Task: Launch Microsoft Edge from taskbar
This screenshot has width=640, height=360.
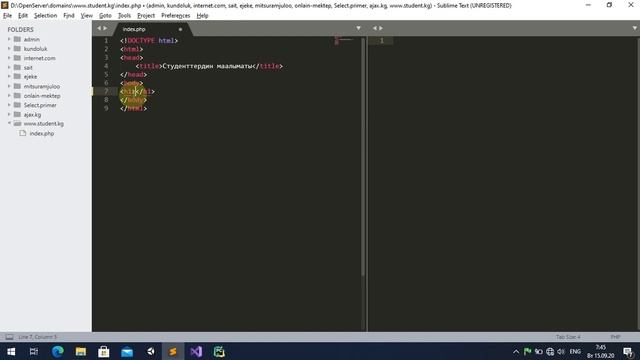Action: (x=58, y=351)
